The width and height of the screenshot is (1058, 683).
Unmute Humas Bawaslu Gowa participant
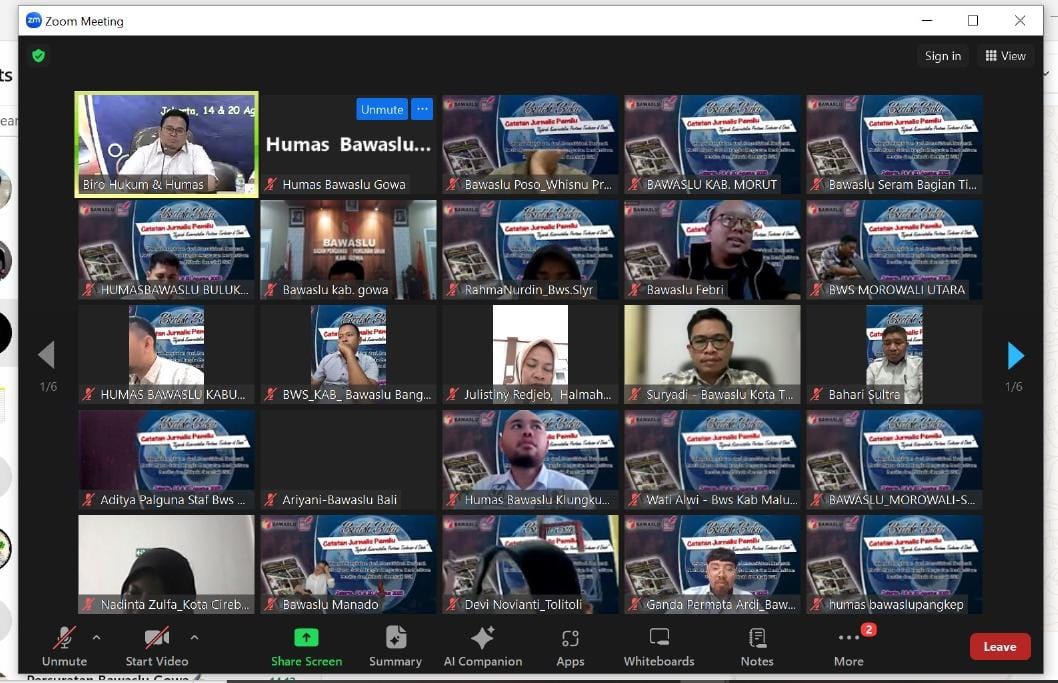tap(382, 109)
